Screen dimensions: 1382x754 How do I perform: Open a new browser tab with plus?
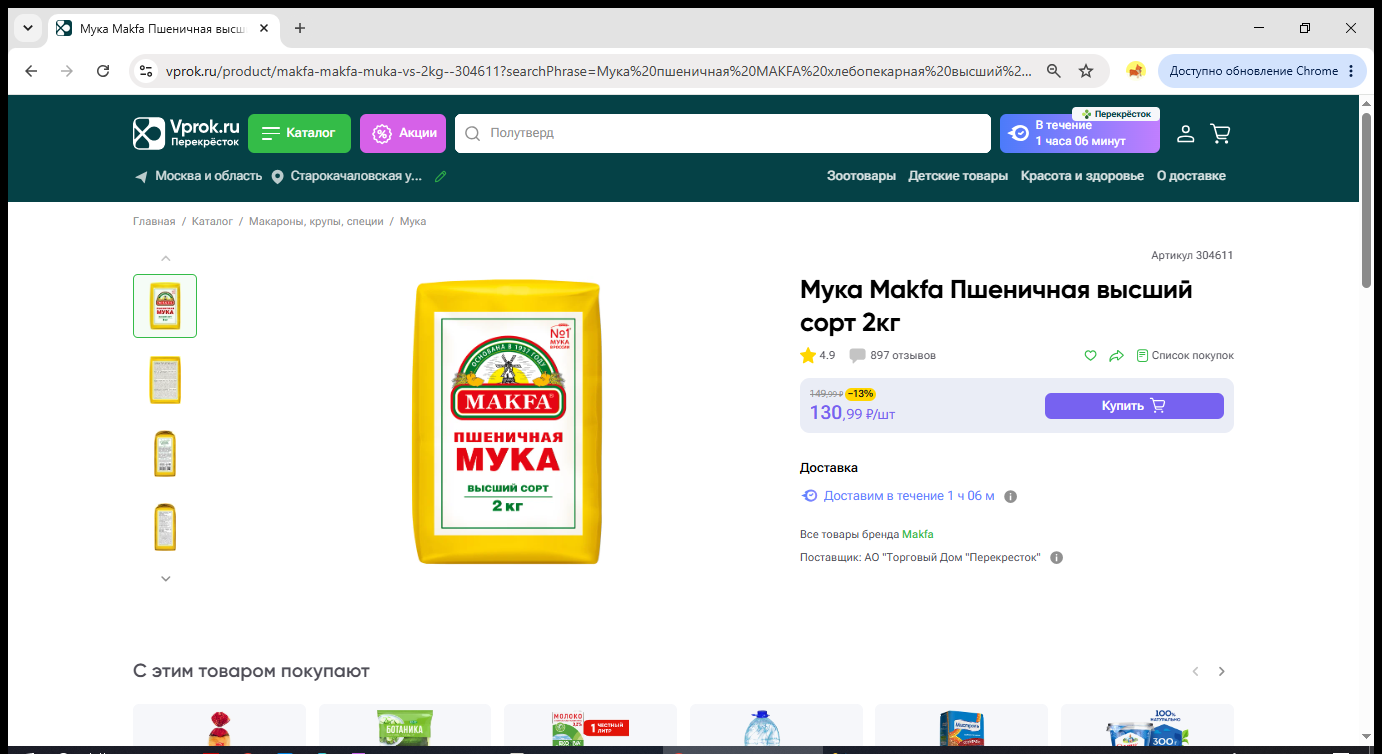tap(300, 28)
